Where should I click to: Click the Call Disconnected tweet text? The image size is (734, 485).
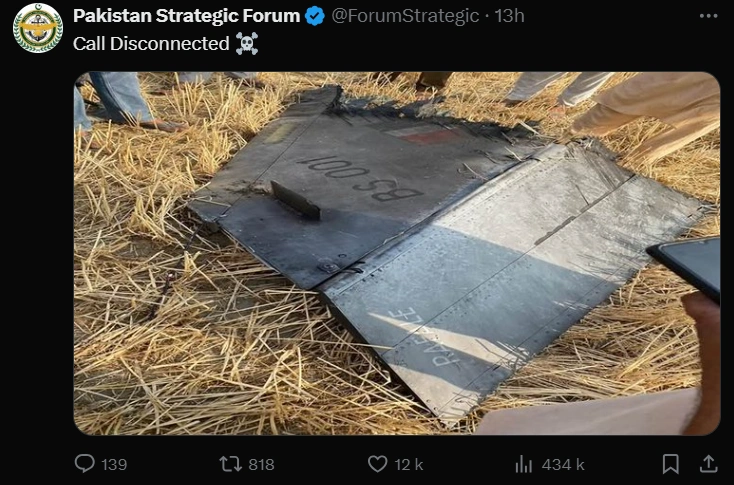tap(151, 44)
